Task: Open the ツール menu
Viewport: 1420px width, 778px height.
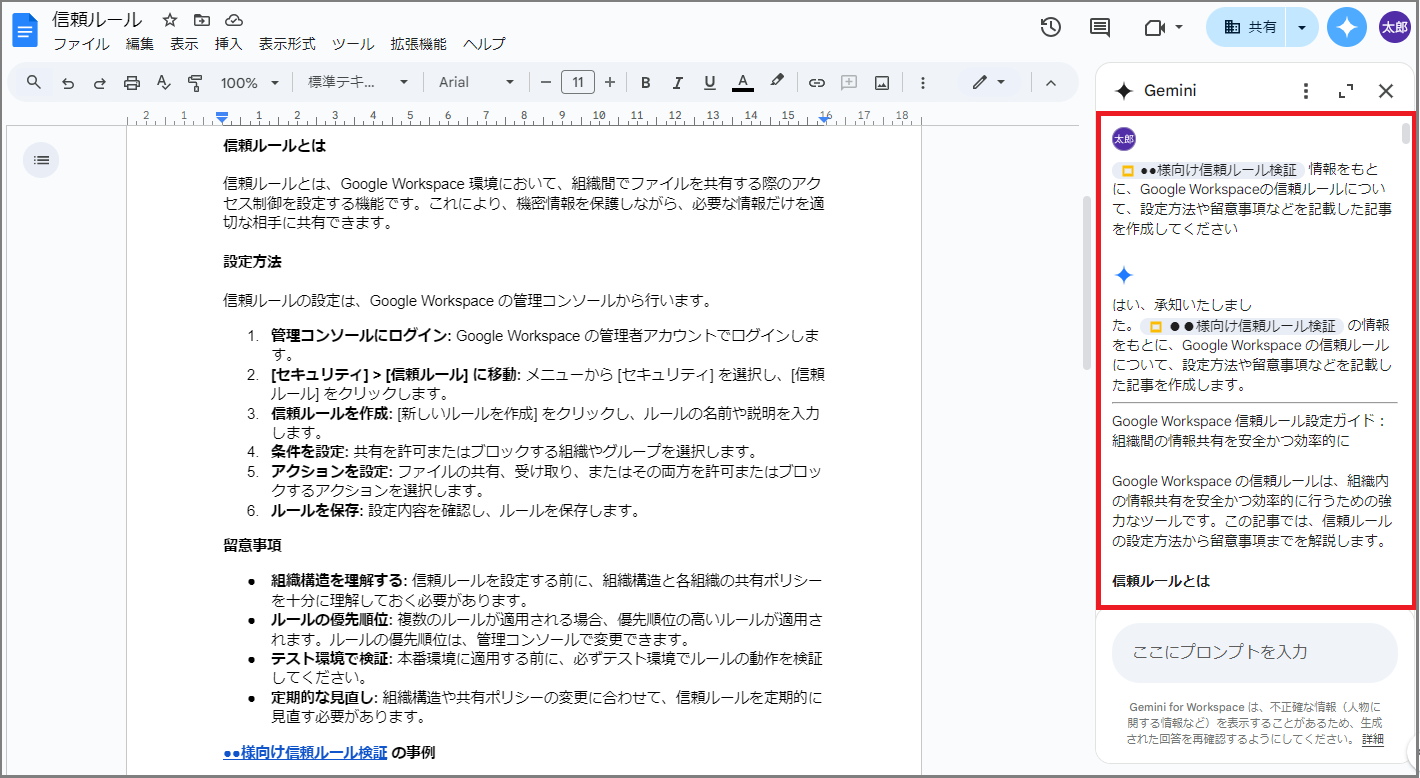Action: (353, 44)
